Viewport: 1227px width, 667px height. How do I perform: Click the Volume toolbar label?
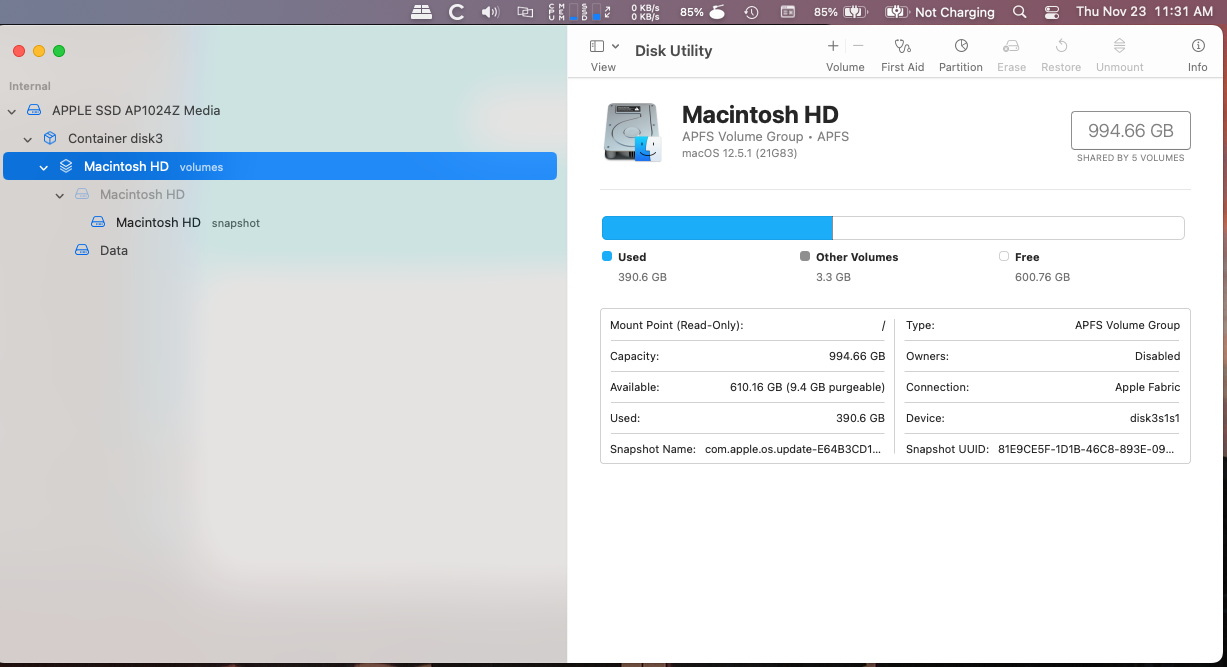coord(845,67)
